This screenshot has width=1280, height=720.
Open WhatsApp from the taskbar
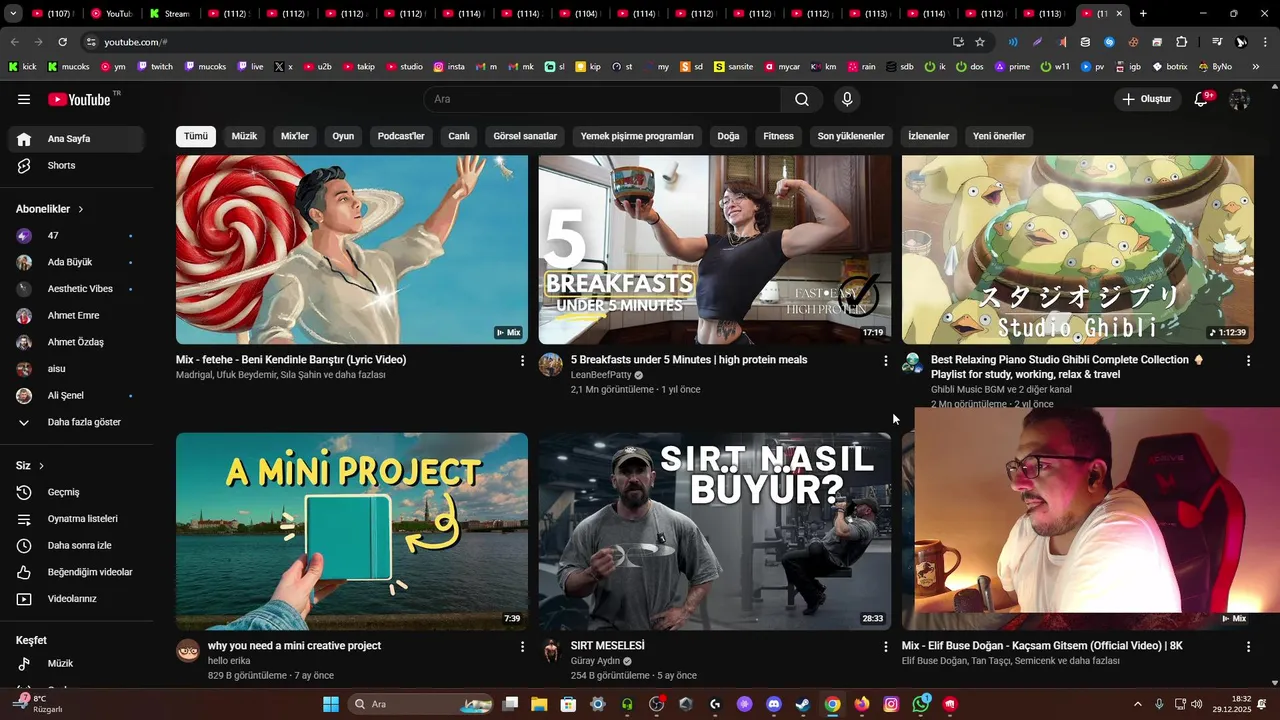tap(920, 704)
